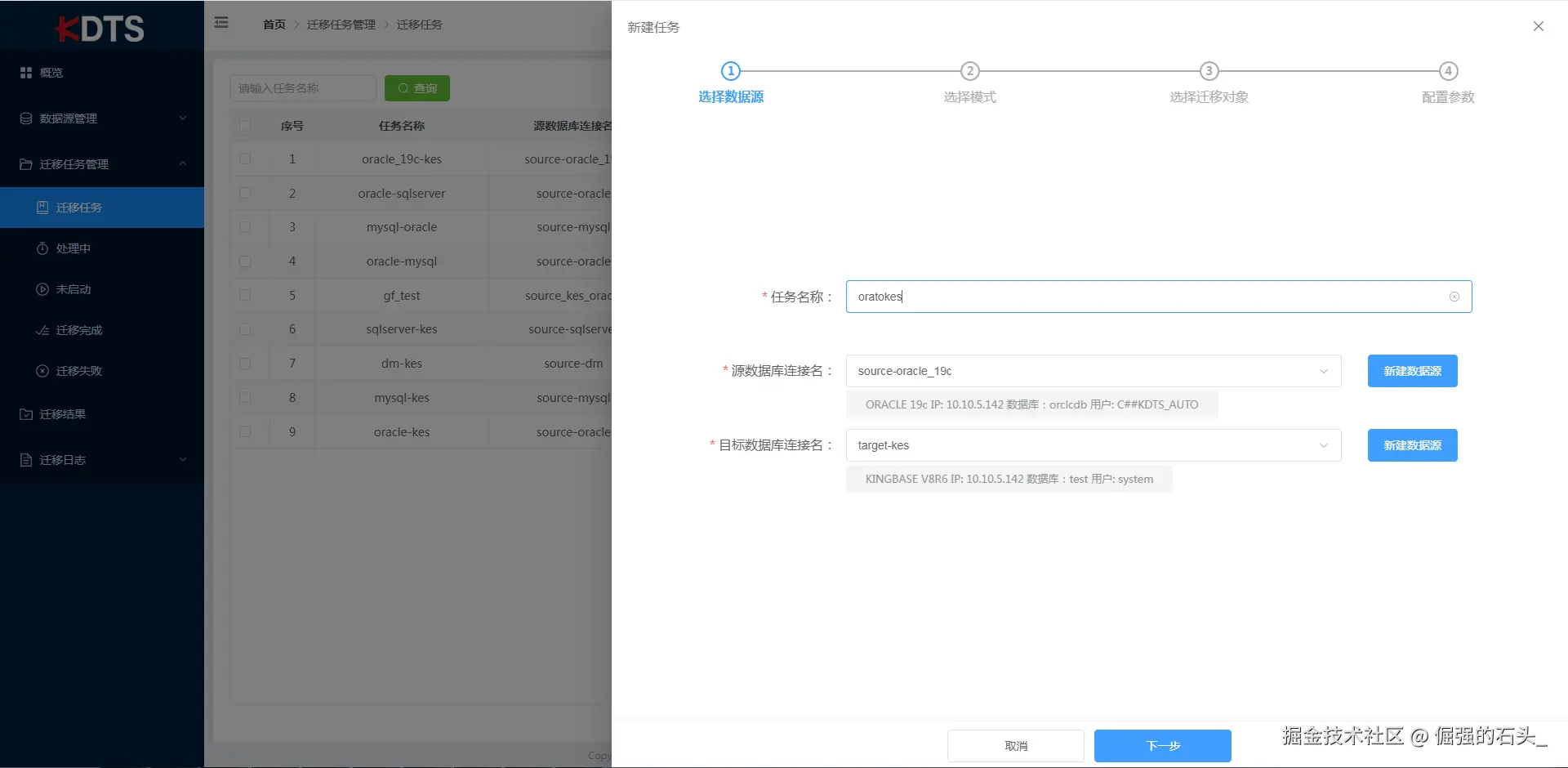1568x768 pixels.
Task: Check the row for mysql-oracle
Action: [245, 227]
